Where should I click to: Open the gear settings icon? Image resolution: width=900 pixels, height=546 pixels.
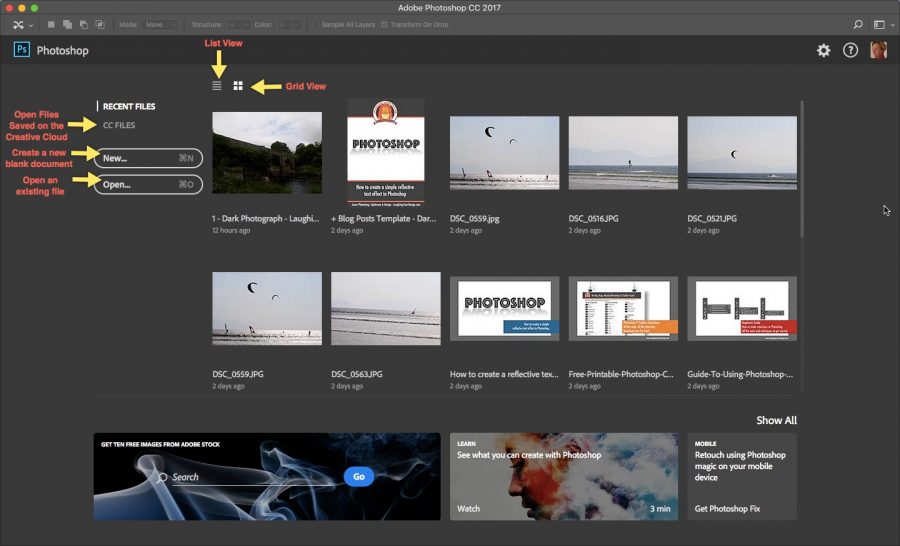coord(824,51)
